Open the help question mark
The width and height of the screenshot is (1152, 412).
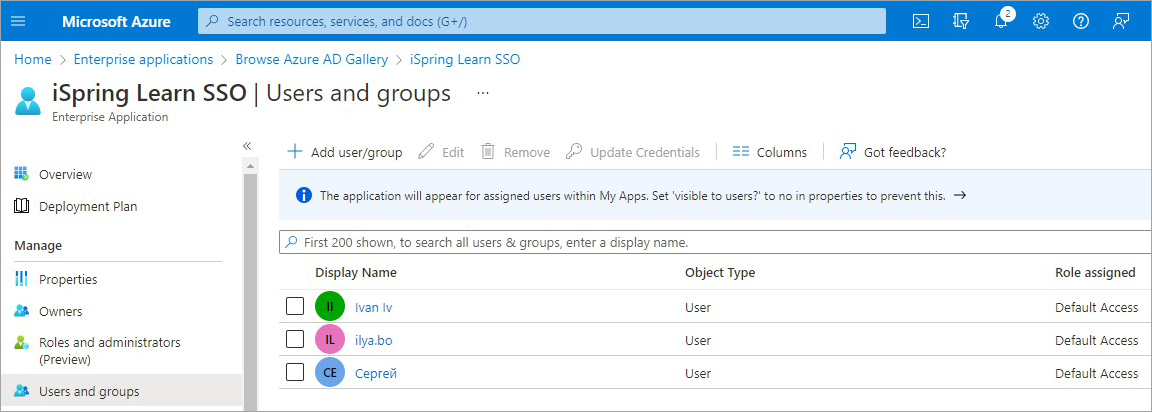click(1081, 21)
